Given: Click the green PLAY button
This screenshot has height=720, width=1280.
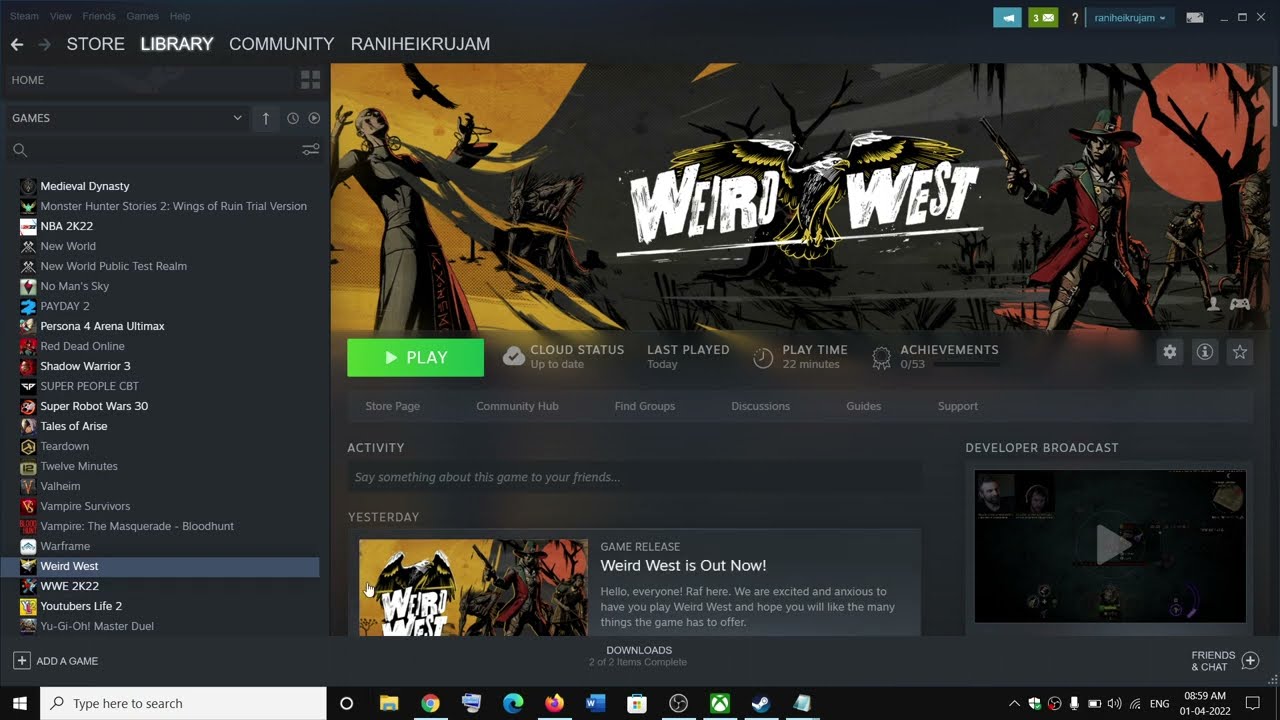Looking at the screenshot, I should pos(415,358).
